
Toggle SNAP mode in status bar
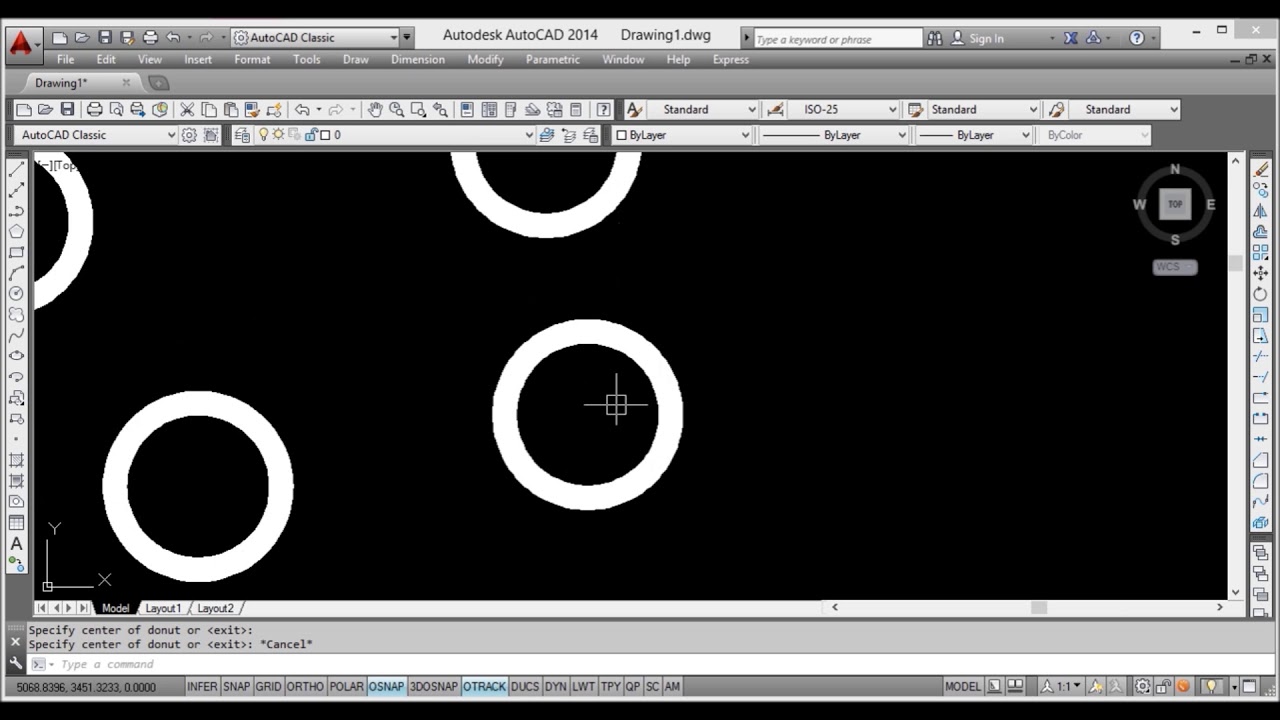point(236,687)
